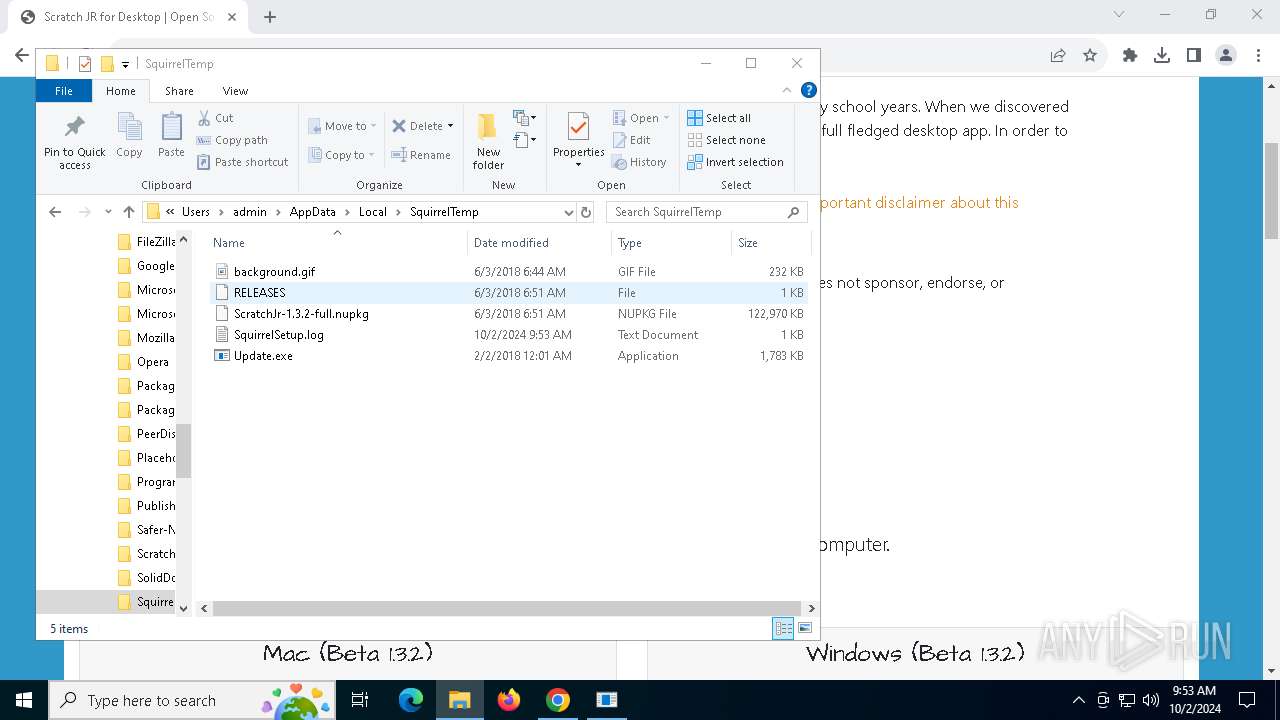Pin folder to Quick access

tap(74, 141)
